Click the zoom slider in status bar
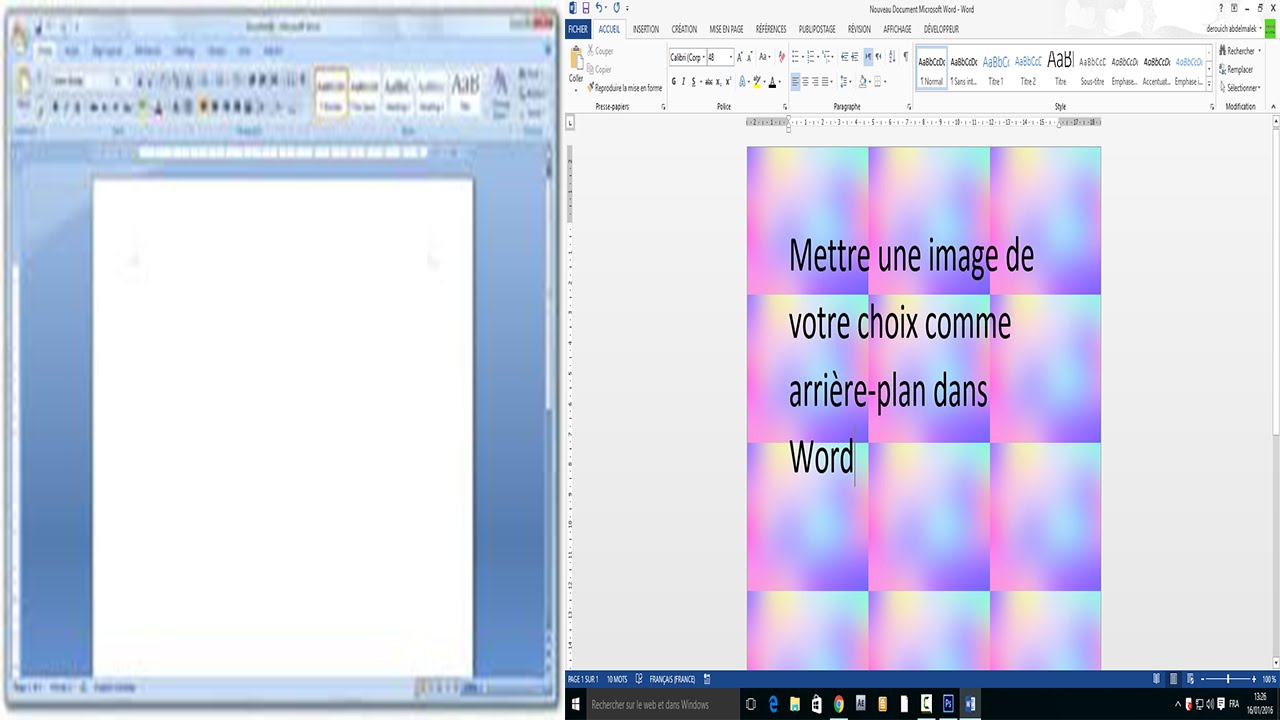 tap(1228, 680)
